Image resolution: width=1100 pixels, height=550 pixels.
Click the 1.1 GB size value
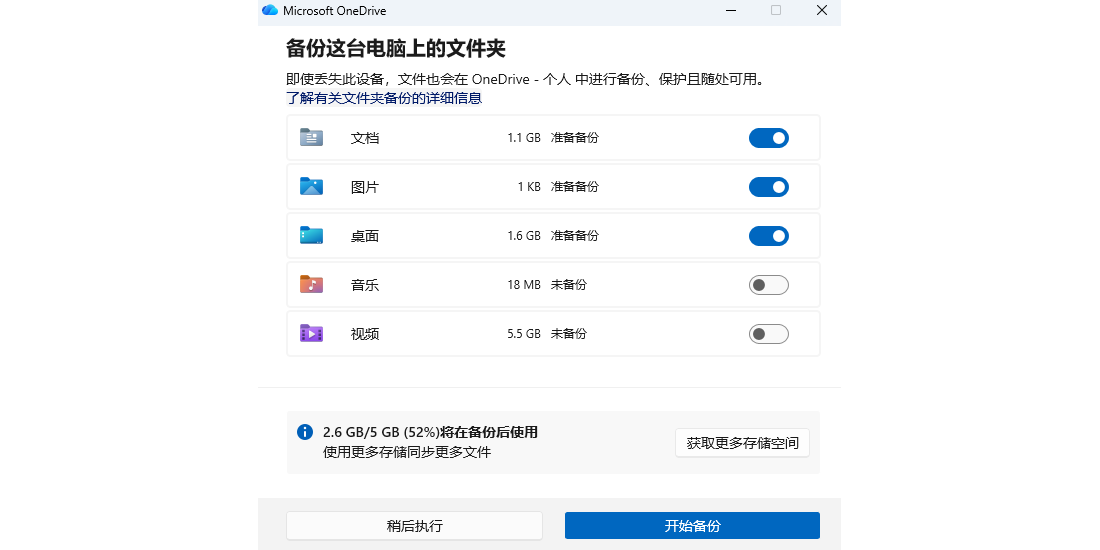click(x=524, y=138)
